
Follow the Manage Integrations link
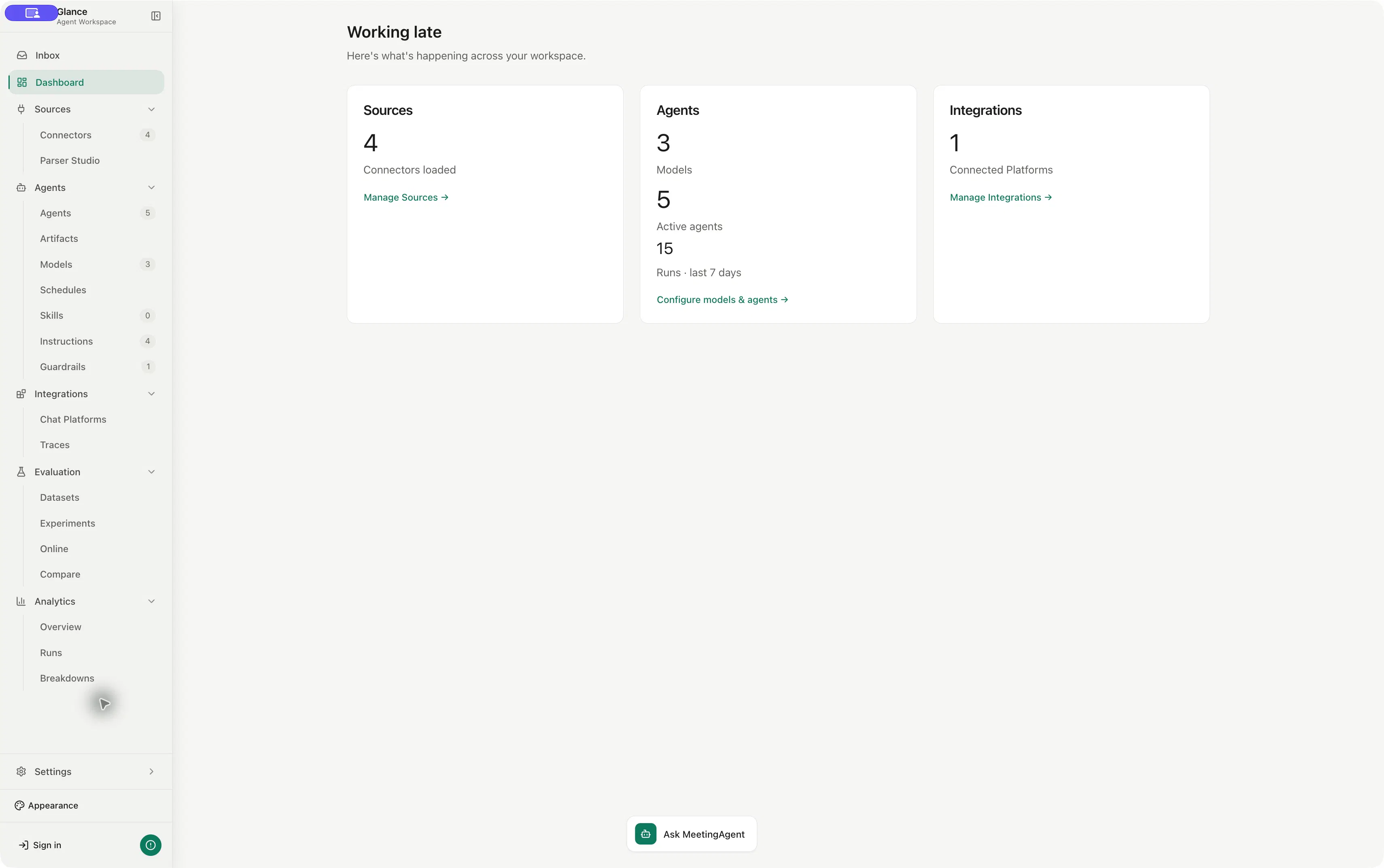pos(1000,197)
